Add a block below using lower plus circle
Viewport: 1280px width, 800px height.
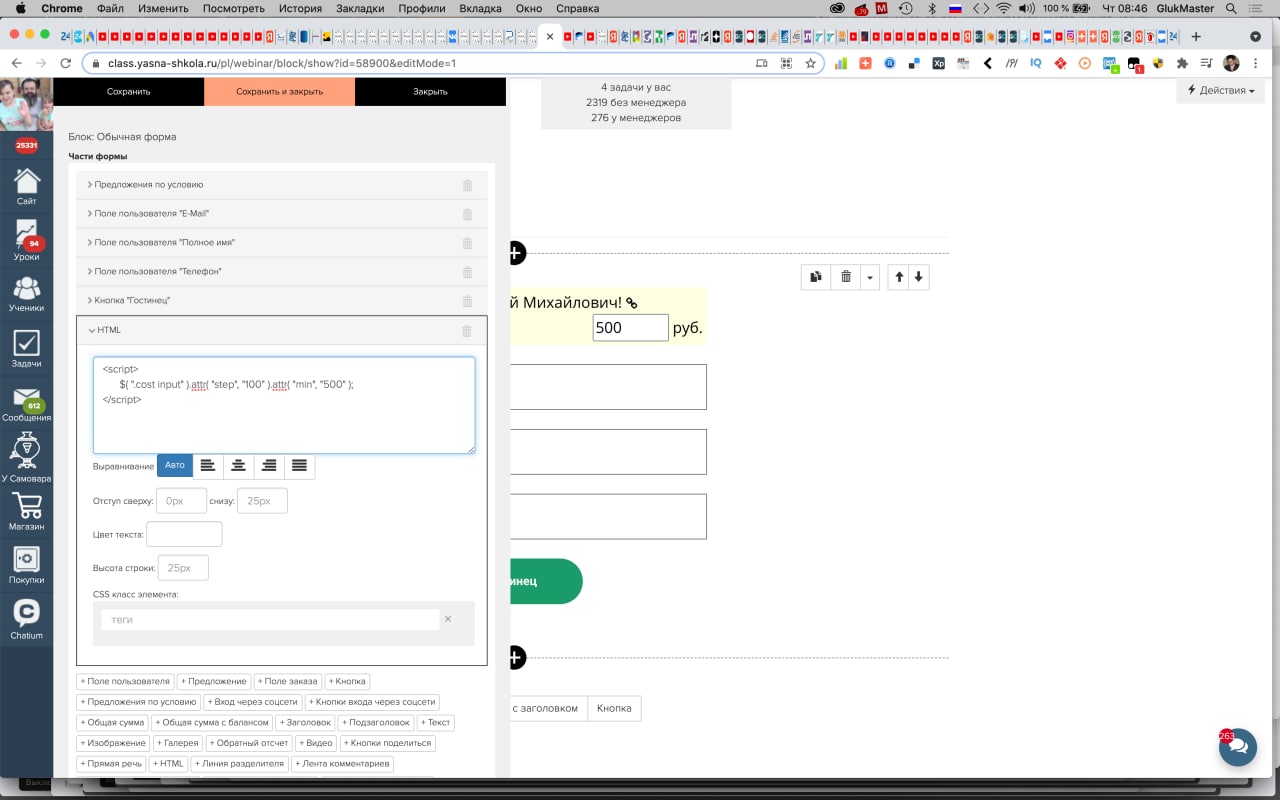pos(516,657)
